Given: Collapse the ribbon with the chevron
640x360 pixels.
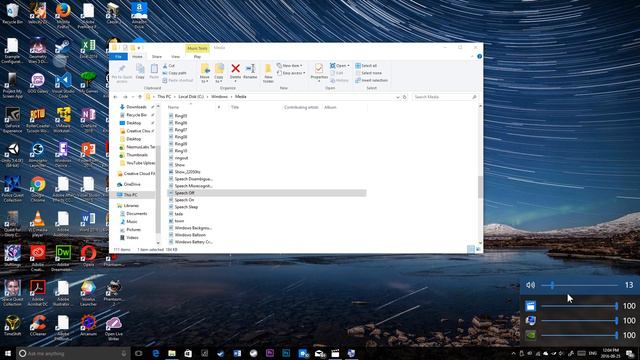Looking at the screenshot, I should [472, 56].
